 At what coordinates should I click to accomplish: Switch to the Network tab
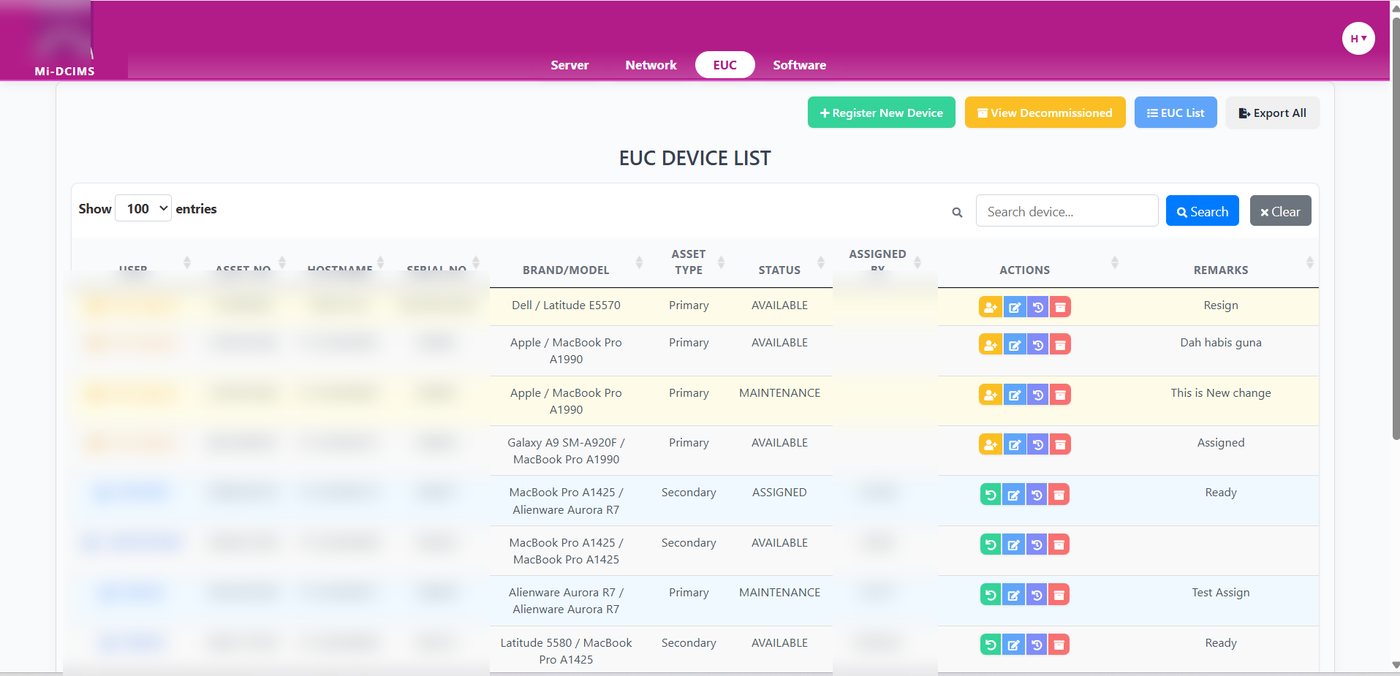[x=651, y=65]
